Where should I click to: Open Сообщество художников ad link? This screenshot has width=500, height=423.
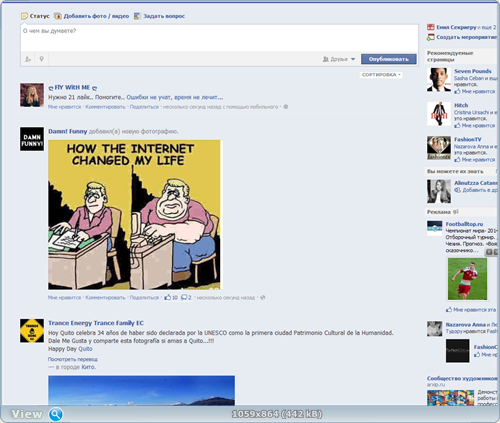pos(462,379)
